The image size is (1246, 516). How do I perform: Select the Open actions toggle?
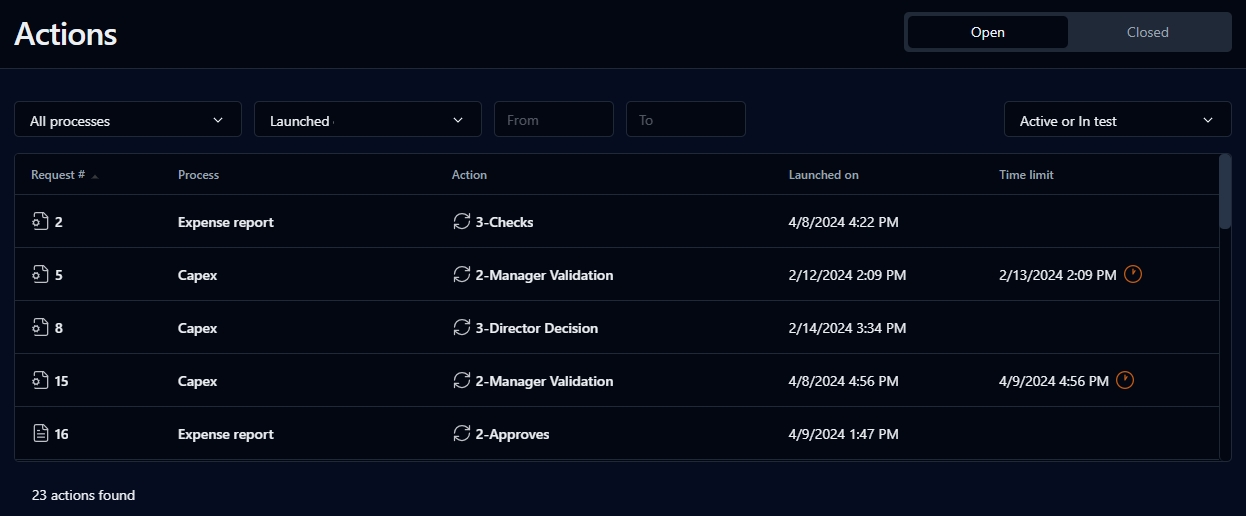(x=987, y=32)
